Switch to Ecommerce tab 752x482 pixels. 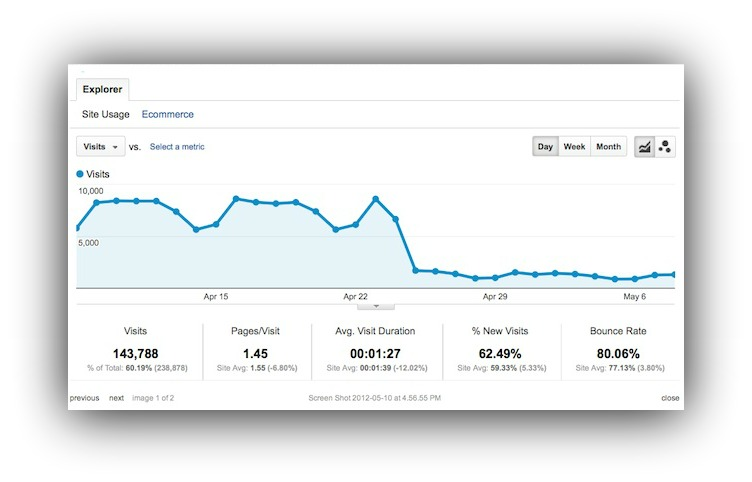tap(168, 114)
